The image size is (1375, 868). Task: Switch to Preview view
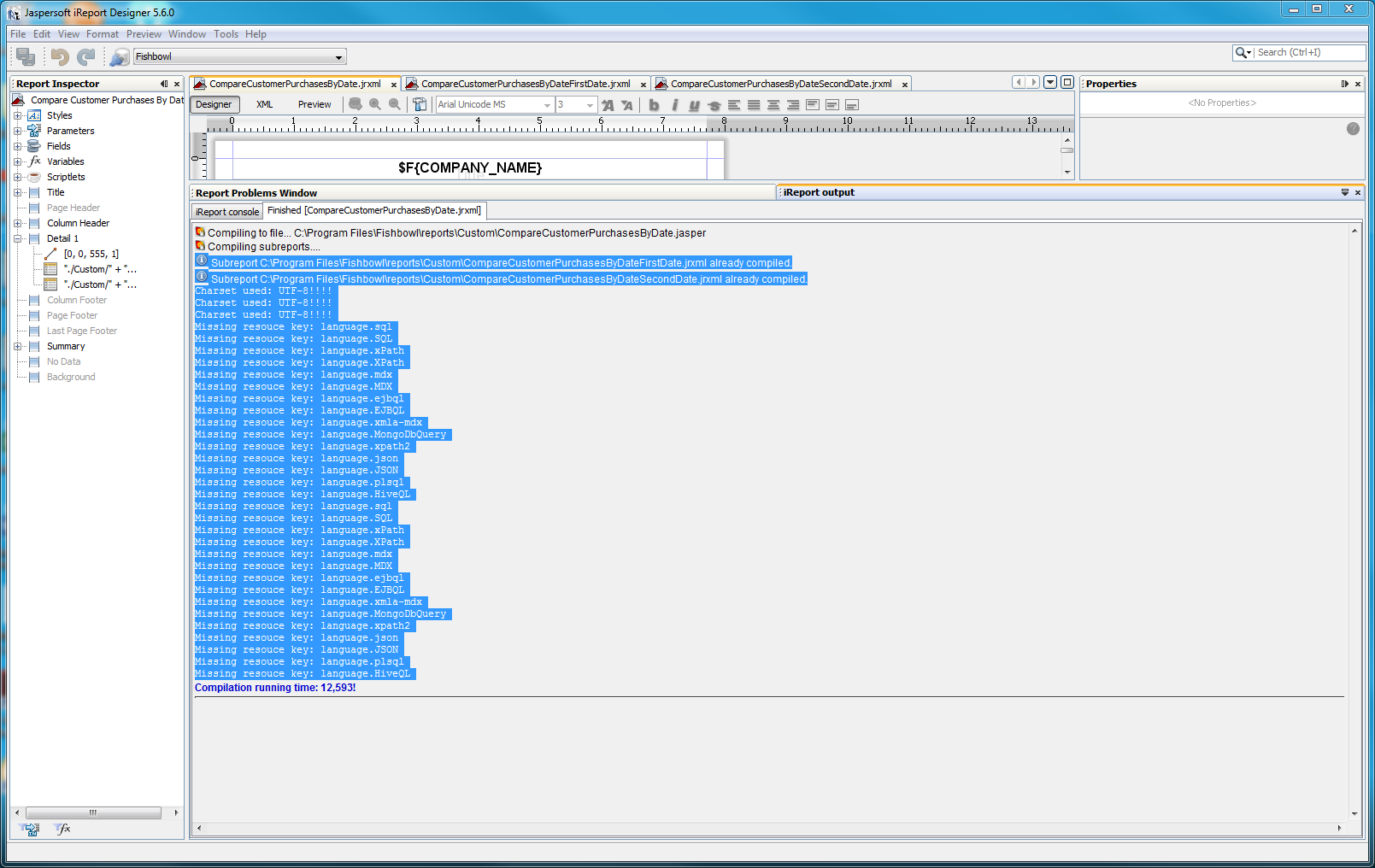pyautogui.click(x=314, y=104)
